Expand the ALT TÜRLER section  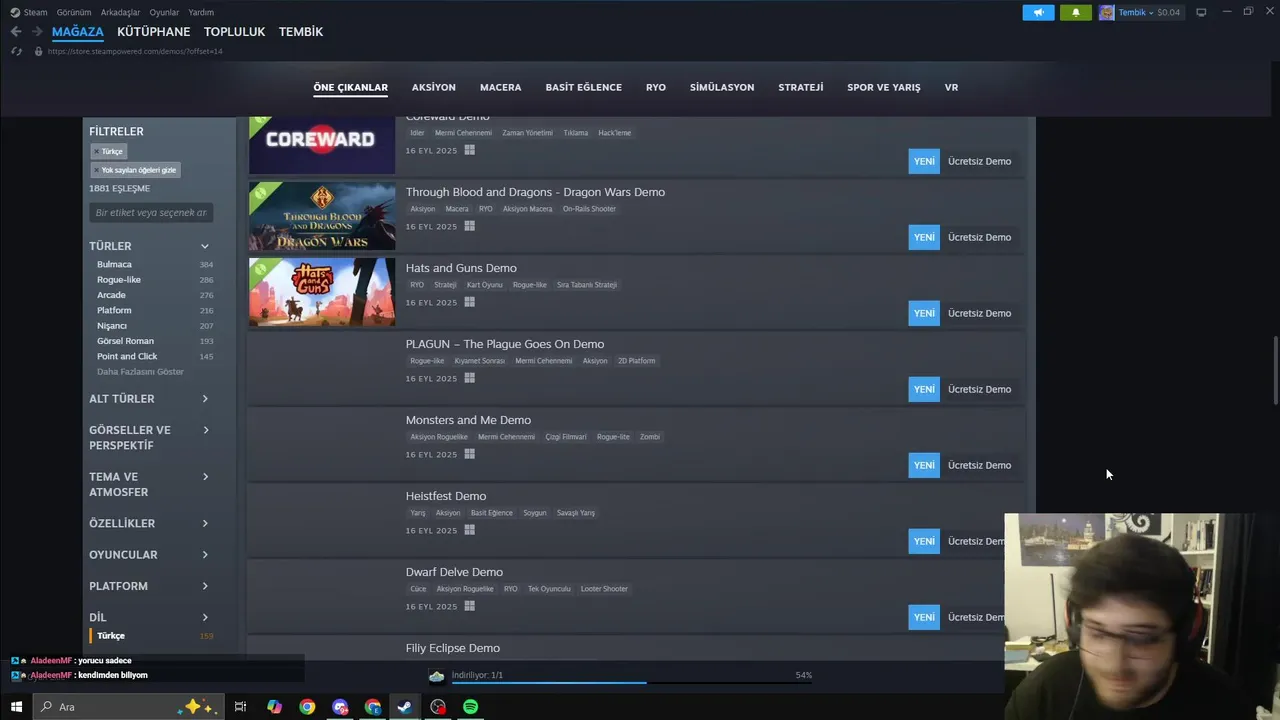[x=150, y=399]
